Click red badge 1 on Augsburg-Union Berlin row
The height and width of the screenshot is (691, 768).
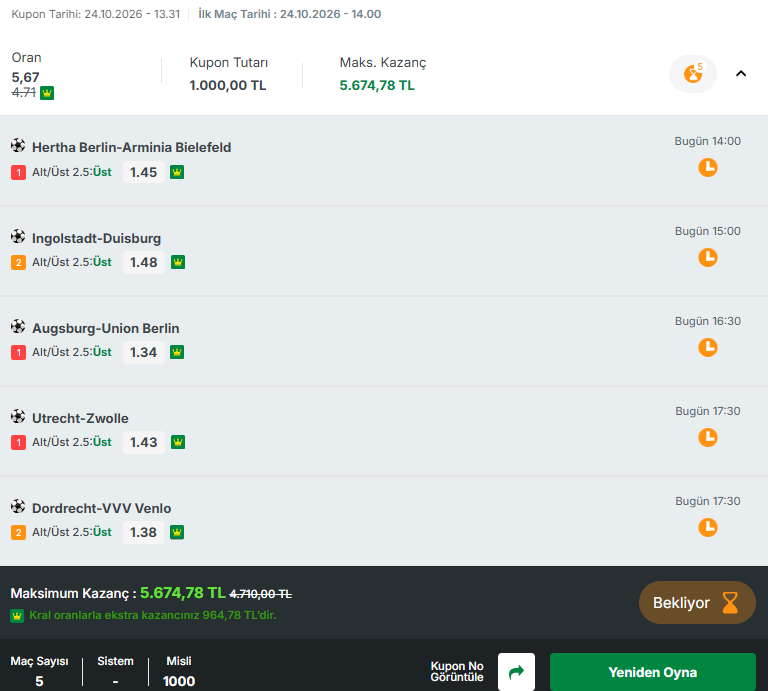coord(18,353)
